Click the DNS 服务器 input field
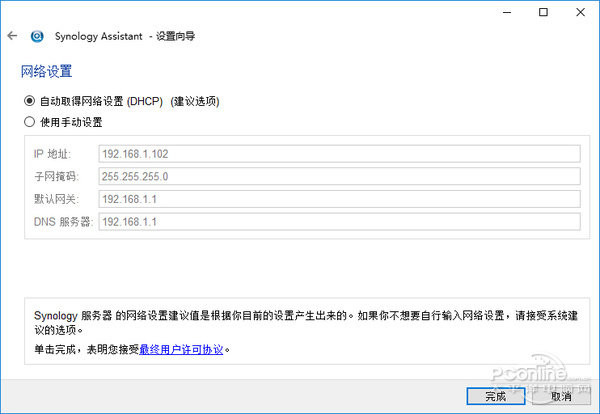600x414 pixels. pos(339,222)
